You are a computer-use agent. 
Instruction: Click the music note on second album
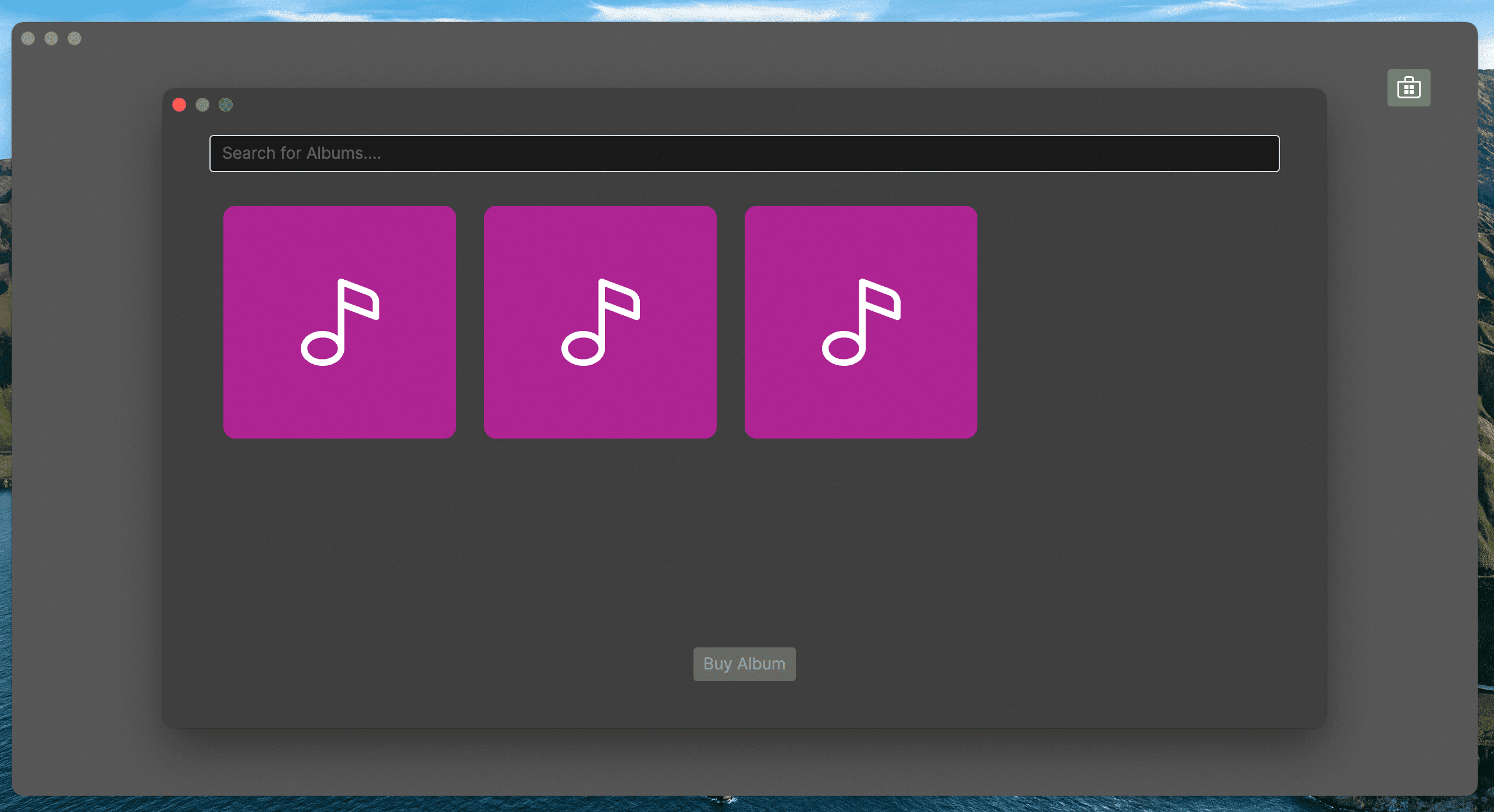click(601, 322)
